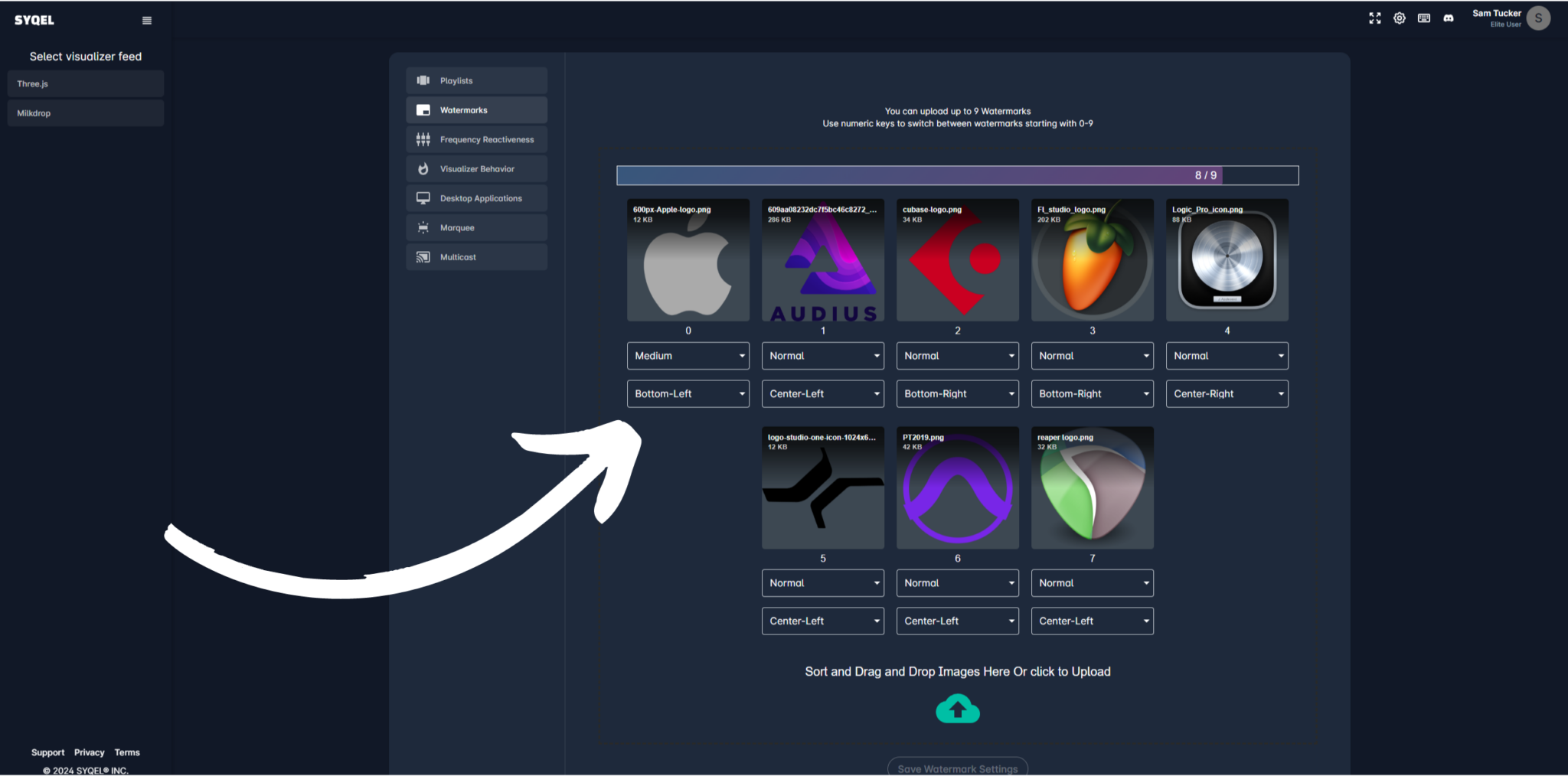Open the Marquee settings

tap(476, 227)
